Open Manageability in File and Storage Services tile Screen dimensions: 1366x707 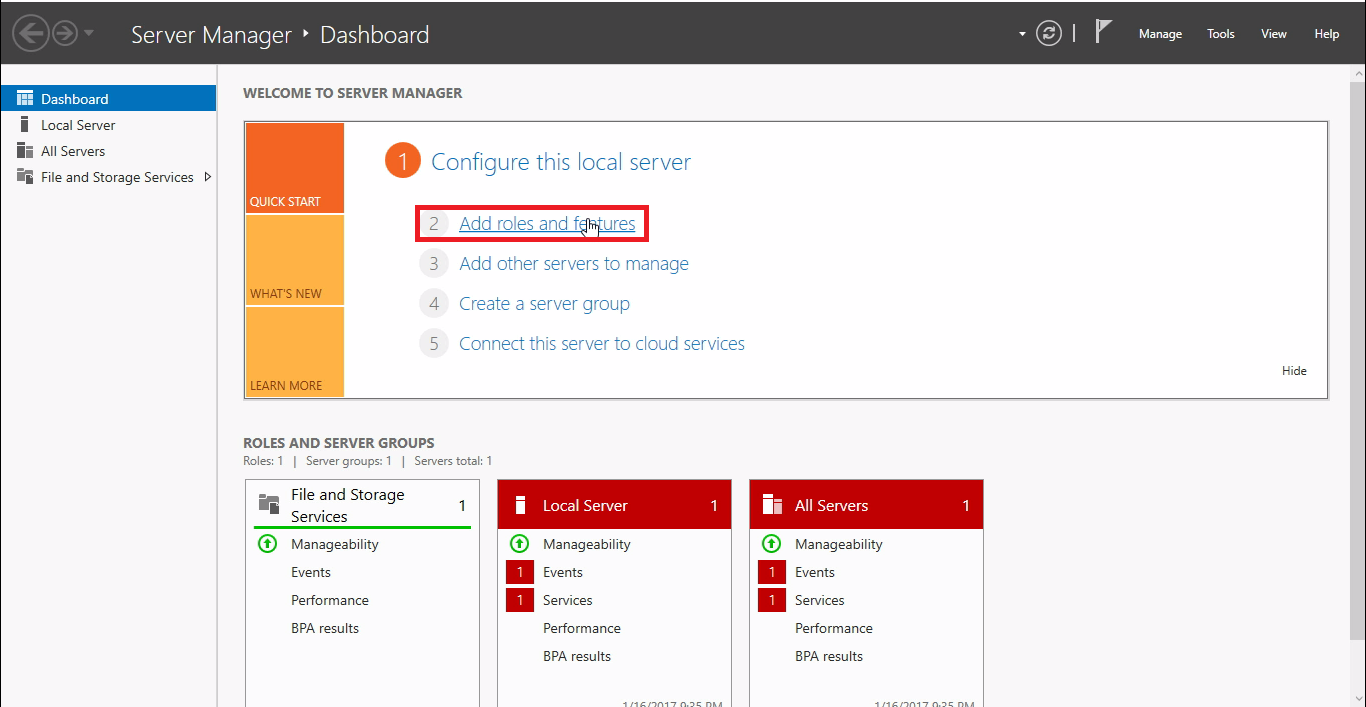[335, 544]
